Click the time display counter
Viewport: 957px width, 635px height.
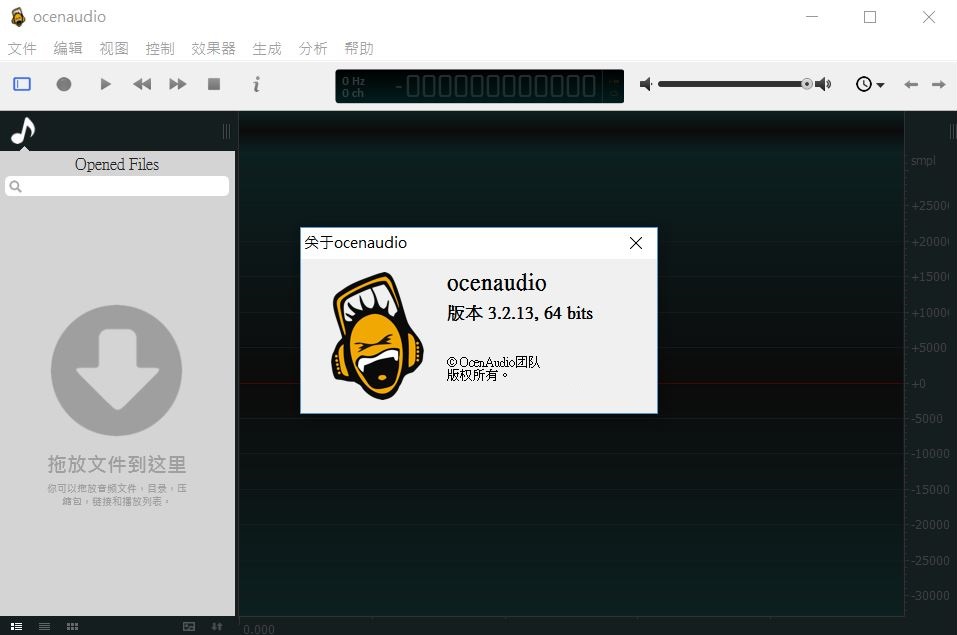[x=480, y=86]
